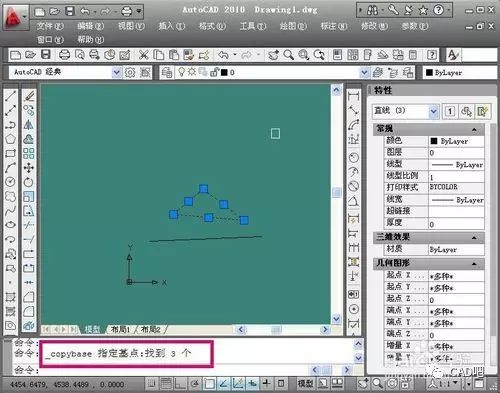This screenshot has width=500, height=393.
Task: Open the 窗口 menu
Action: pos(50,39)
